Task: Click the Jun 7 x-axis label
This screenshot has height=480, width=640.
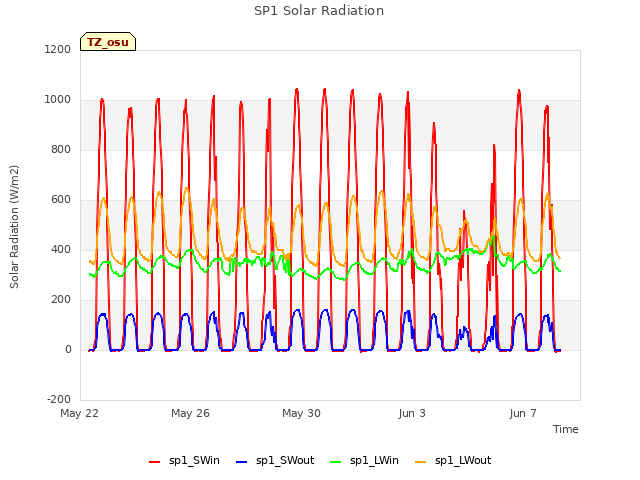Action: (x=523, y=413)
